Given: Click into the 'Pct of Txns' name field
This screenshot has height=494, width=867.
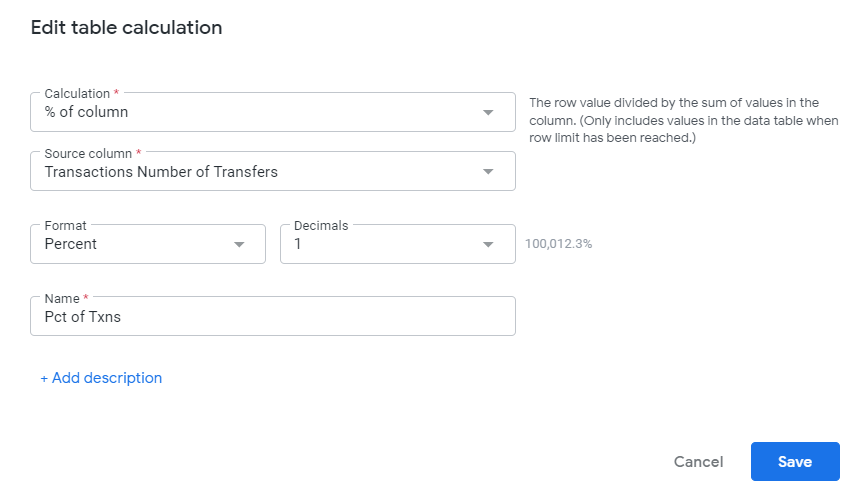Looking at the screenshot, I should coord(273,316).
